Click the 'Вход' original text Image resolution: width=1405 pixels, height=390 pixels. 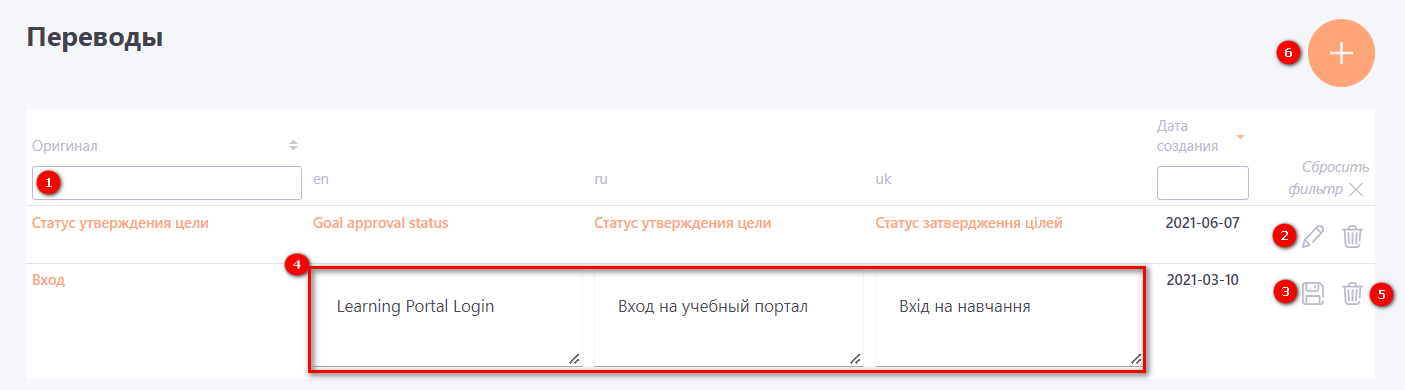[48, 280]
